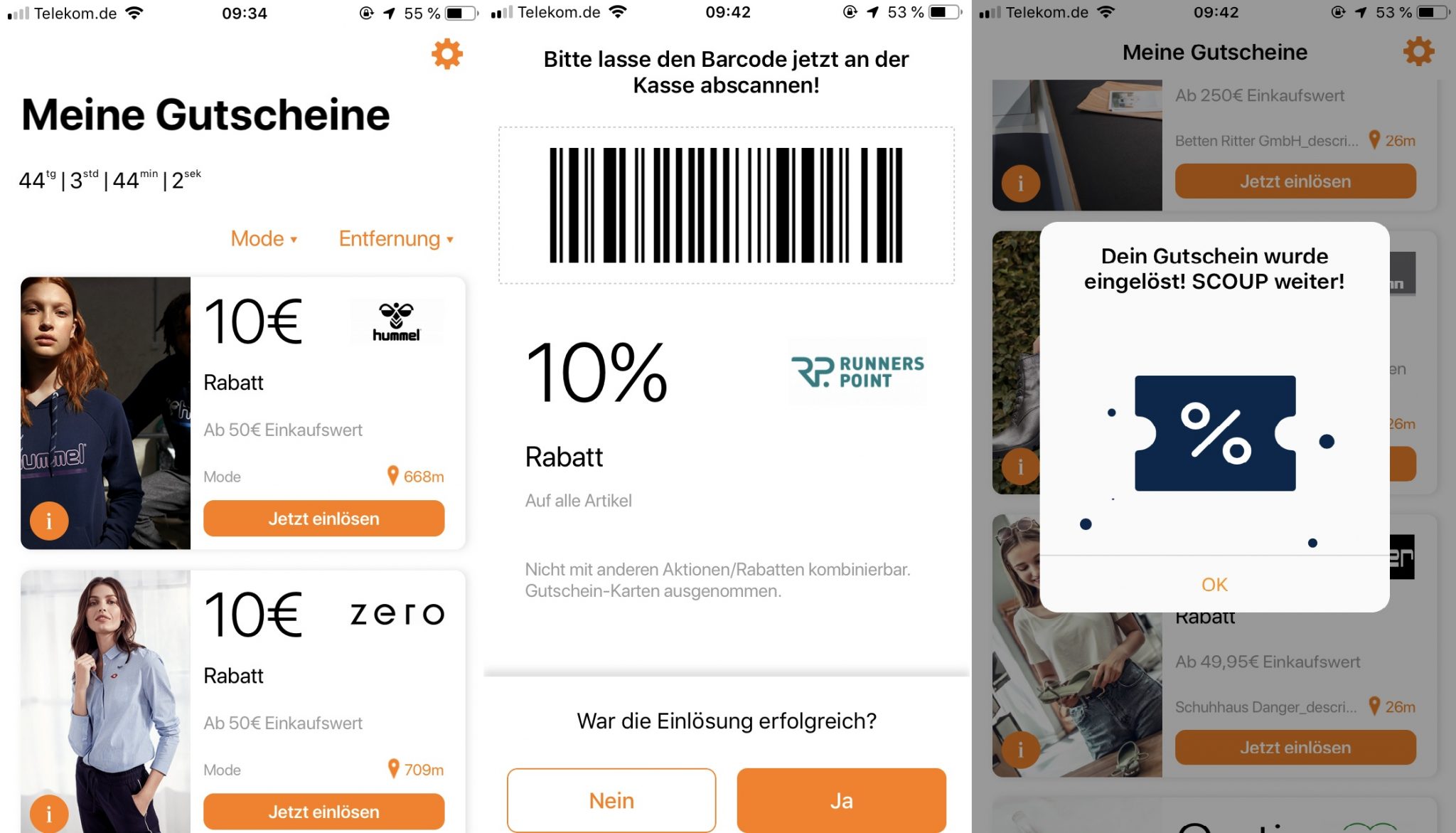Open settings gear next to centered Meine Gutscheine title

1418,51
